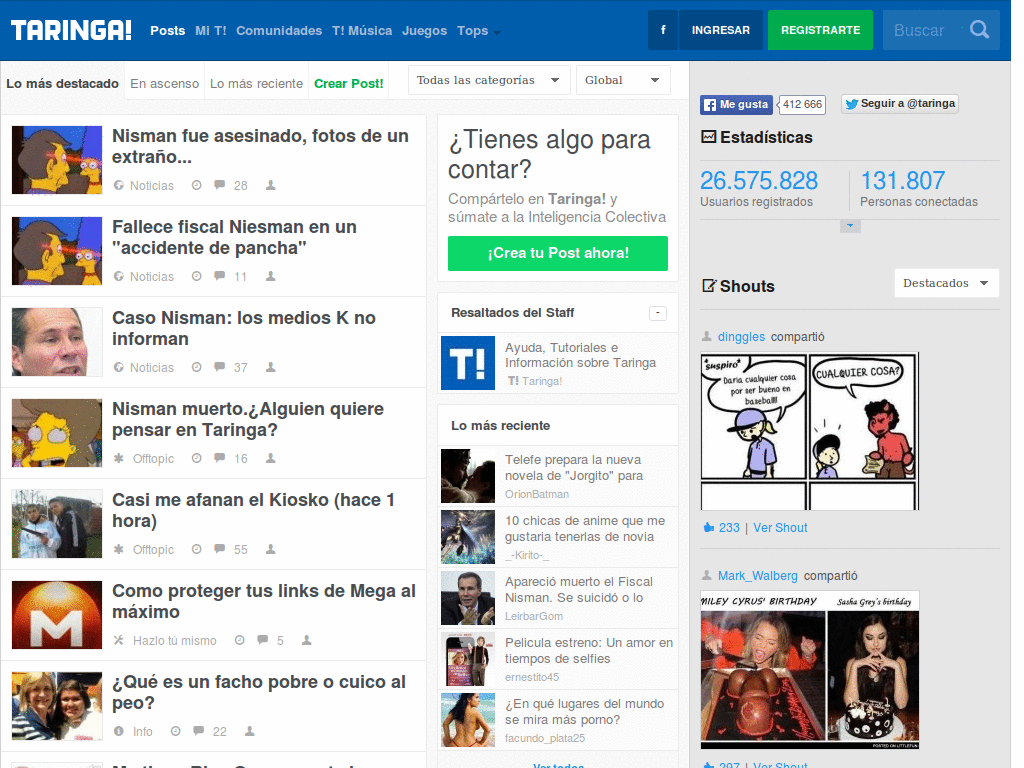Click user icon on Nisman fue asesinado post

270,185
